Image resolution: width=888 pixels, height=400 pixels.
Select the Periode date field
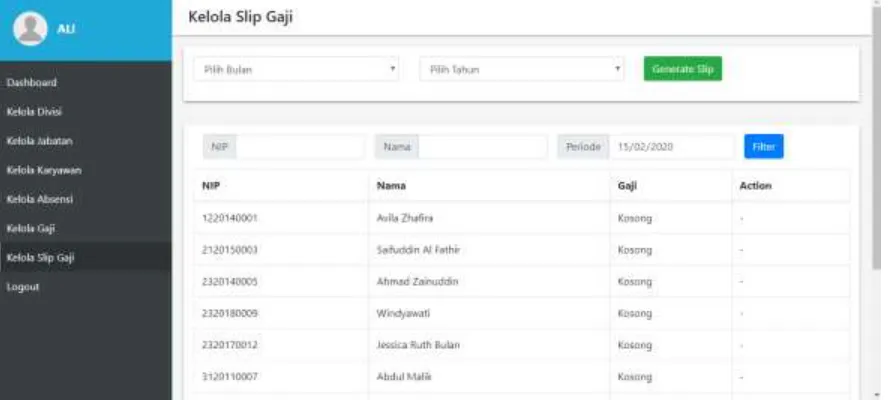coord(672,147)
